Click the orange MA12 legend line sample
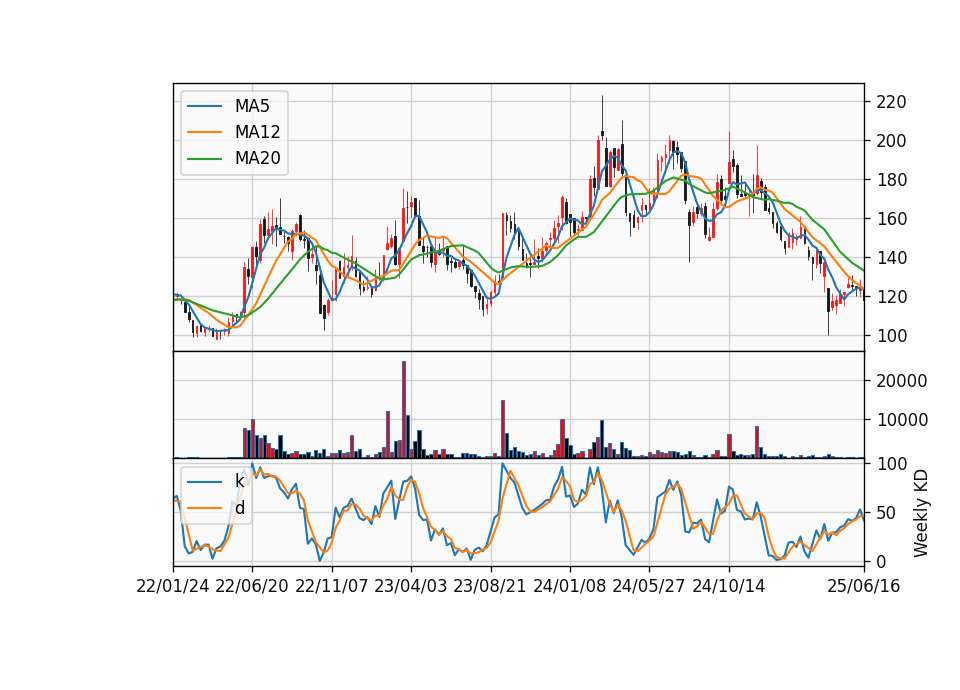The height and width of the screenshot is (690, 960). 204,132
